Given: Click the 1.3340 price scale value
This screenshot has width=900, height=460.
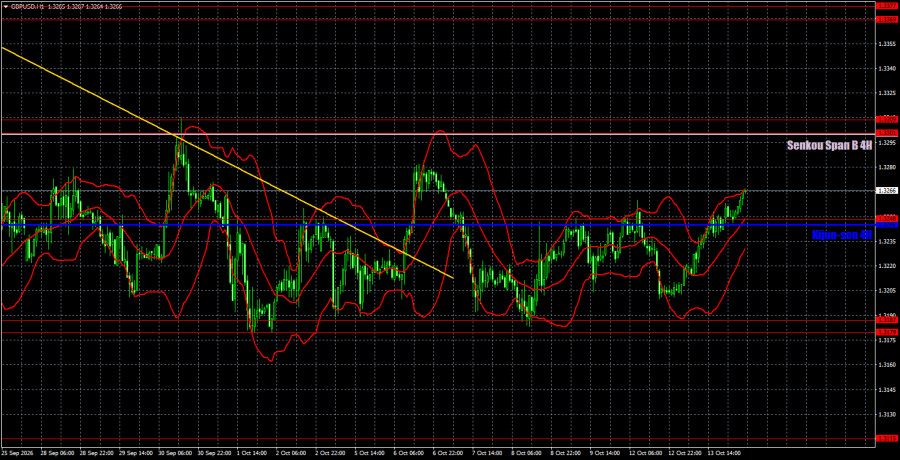Looking at the screenshot, I should (x=887, y=68).
